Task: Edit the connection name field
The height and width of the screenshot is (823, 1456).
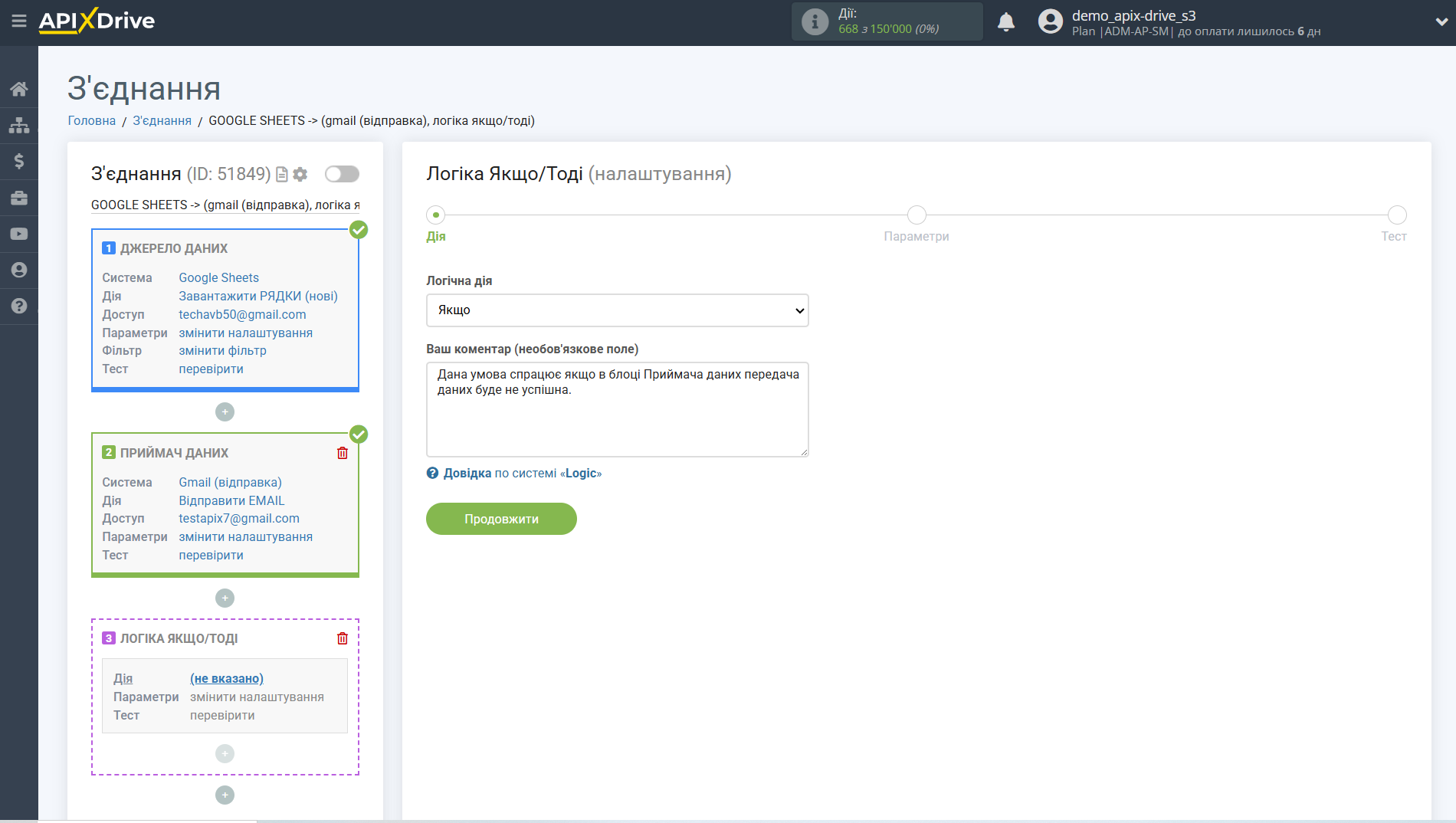Action: point(225,205)
